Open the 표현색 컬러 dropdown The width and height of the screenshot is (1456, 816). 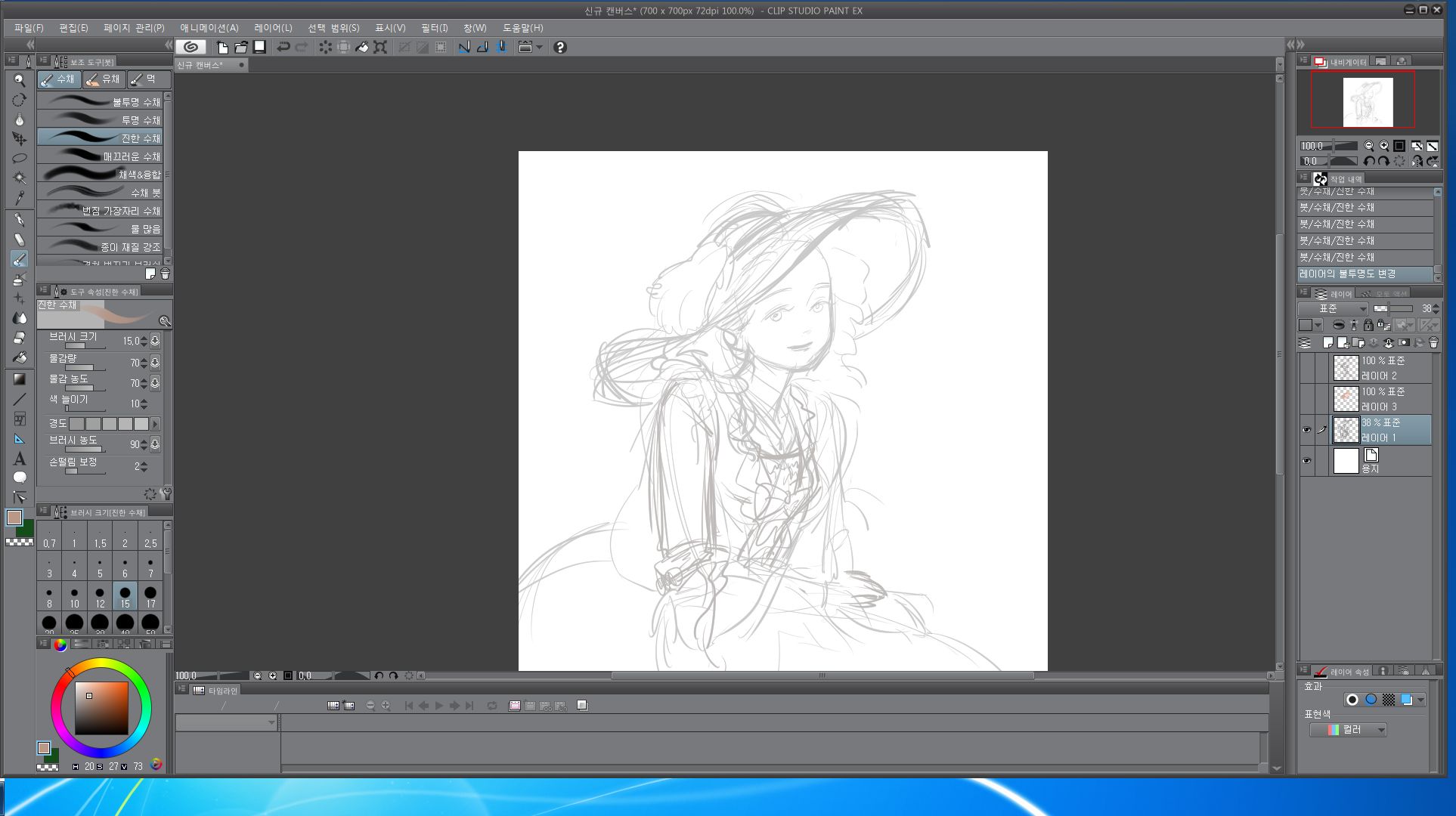1348,730
